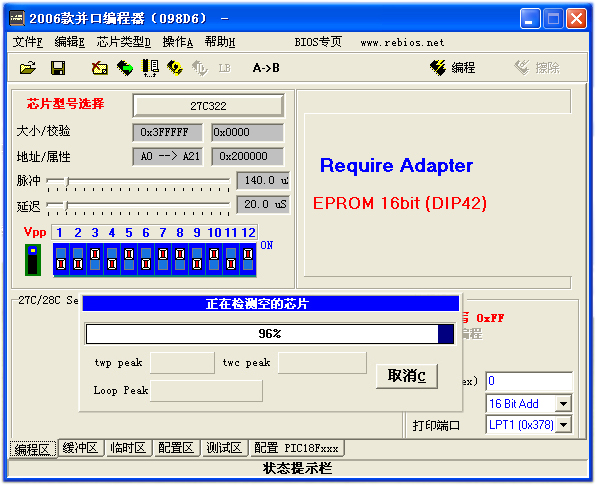Toggle DIP switch number 3
Screen dimensions: 596x485
pos(95,259)
